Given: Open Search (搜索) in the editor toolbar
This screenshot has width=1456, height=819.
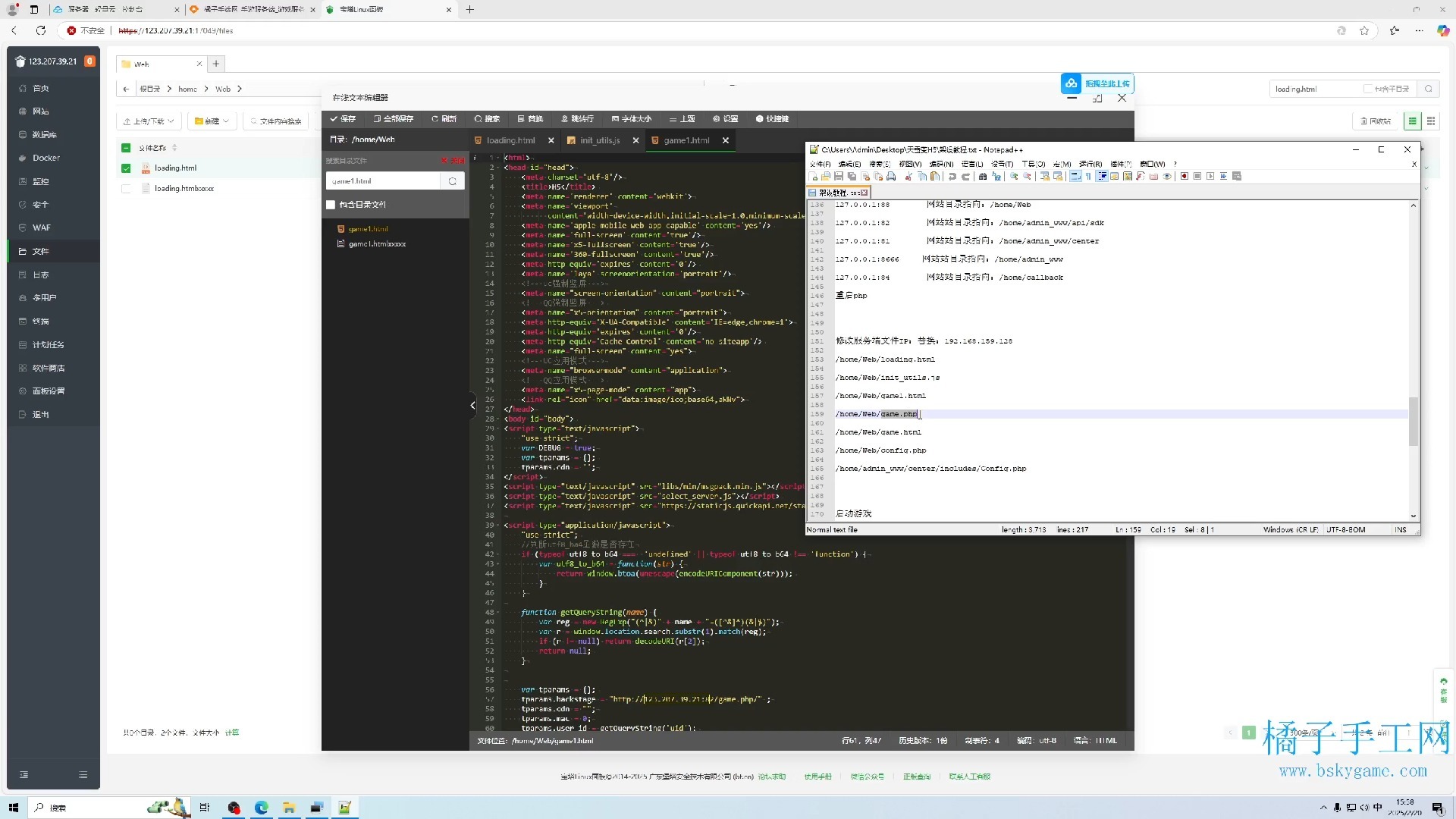Looking at the screenshot, I should point(488,119).
